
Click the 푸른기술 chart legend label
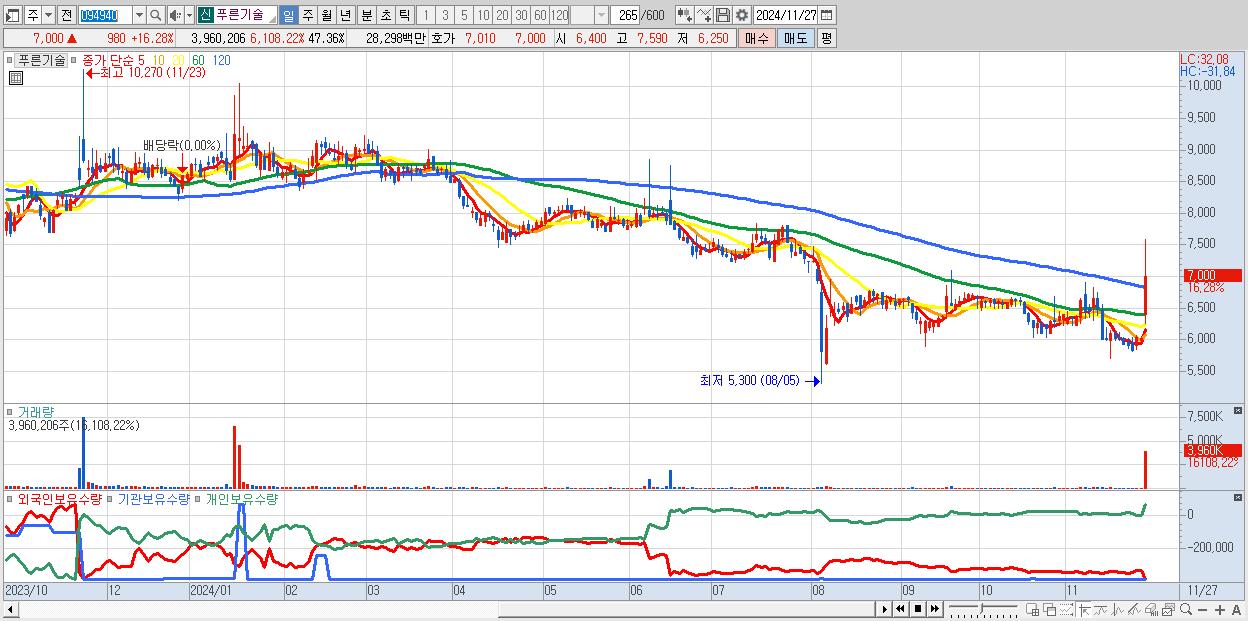[x=41, y=60]
